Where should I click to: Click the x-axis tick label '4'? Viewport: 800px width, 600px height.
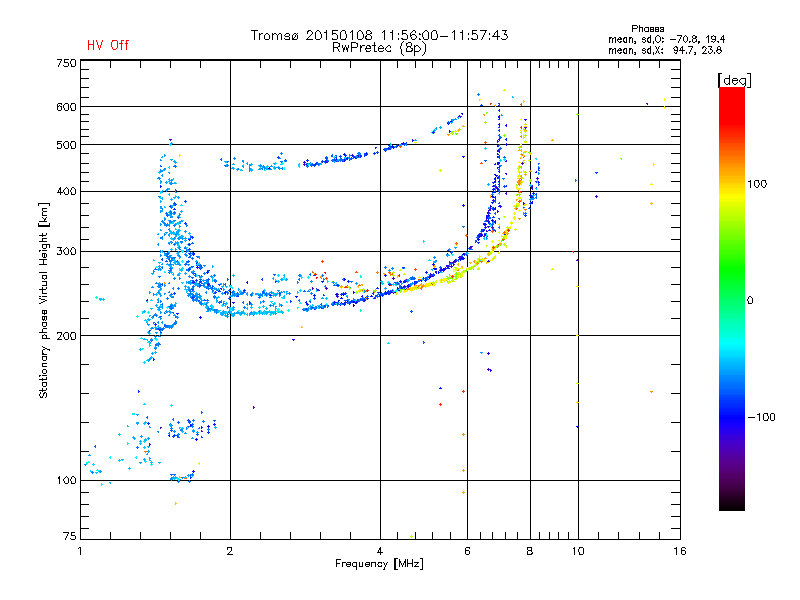tap(380, 551)
